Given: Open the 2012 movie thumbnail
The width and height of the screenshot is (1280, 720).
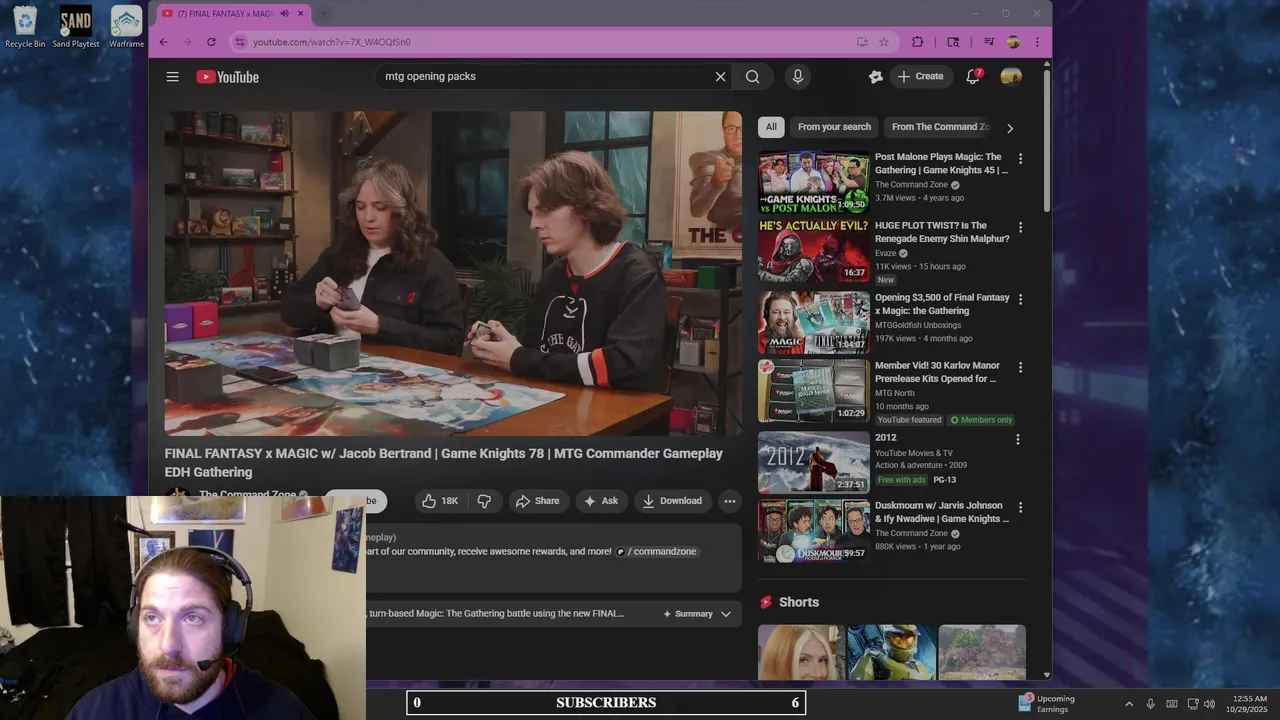Looking at the screenshot, I should tap(813, 462).
